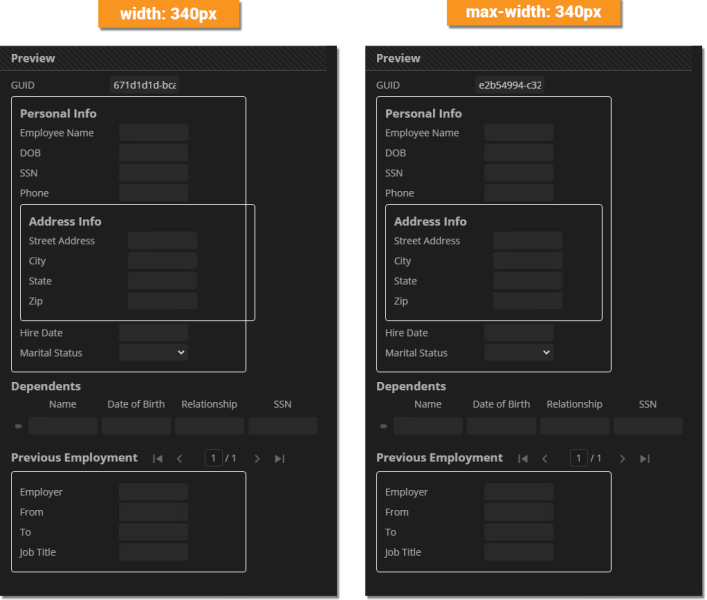The width and height of the screenshot is (707, 600).
Task: Click 'Previous Employment' heading in right preview
Action: (440, 458)
